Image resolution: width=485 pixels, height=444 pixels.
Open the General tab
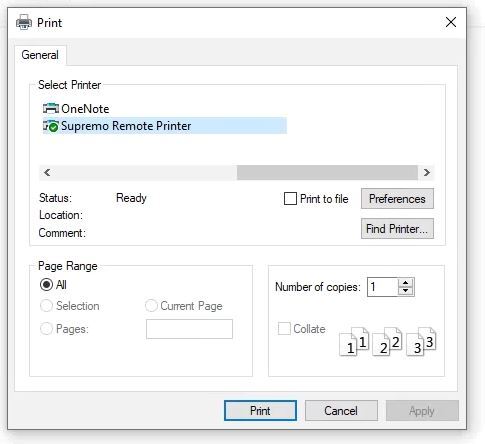point(40,55)
